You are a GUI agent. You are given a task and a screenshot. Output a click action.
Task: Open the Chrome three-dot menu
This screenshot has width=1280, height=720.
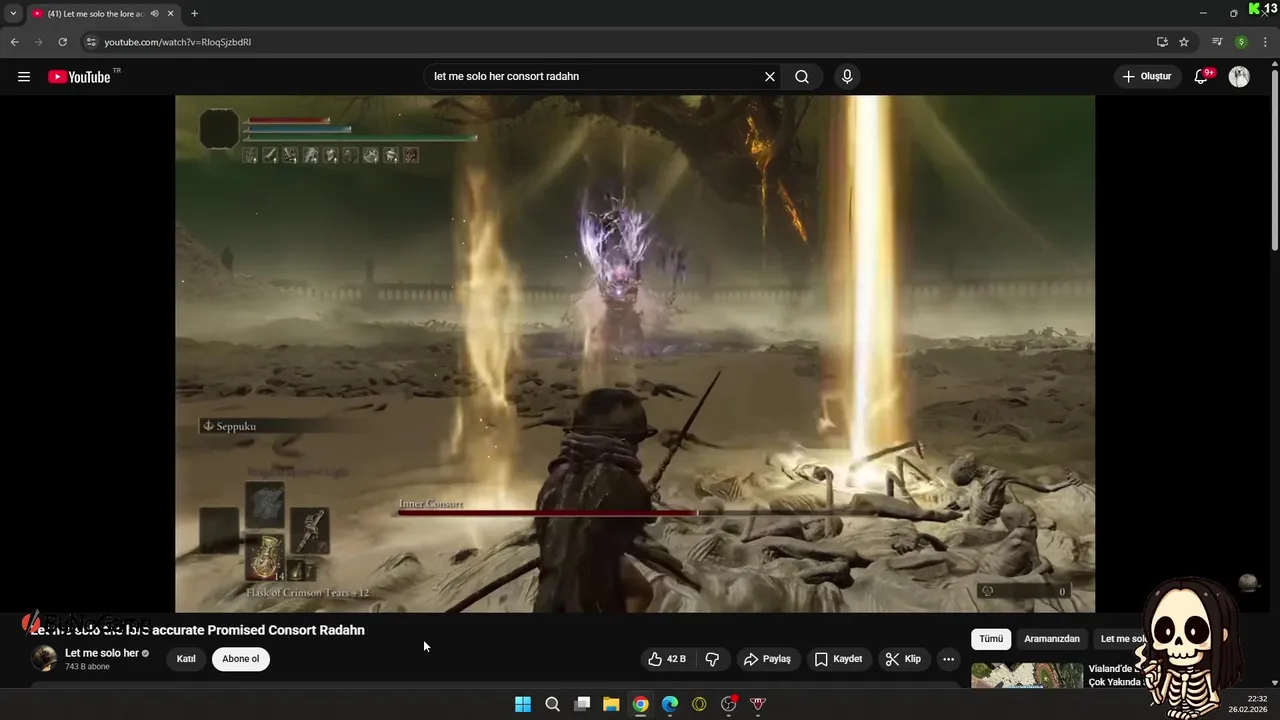(x=1265, y=42)
